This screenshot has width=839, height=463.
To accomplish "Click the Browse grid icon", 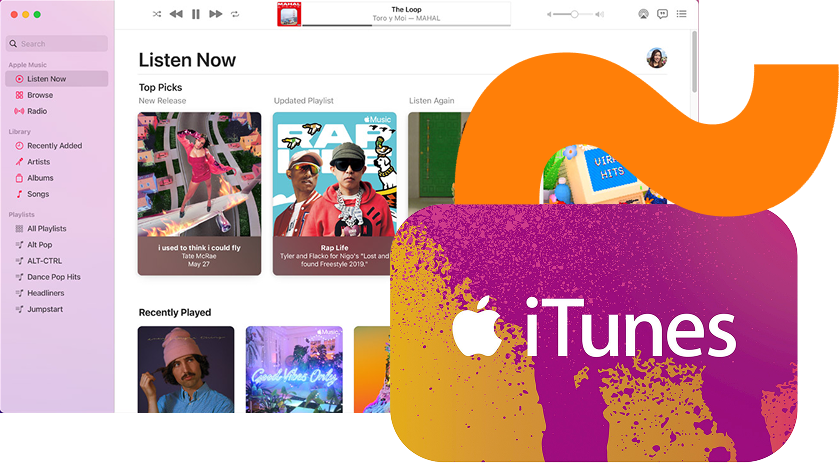I will 19,95.
